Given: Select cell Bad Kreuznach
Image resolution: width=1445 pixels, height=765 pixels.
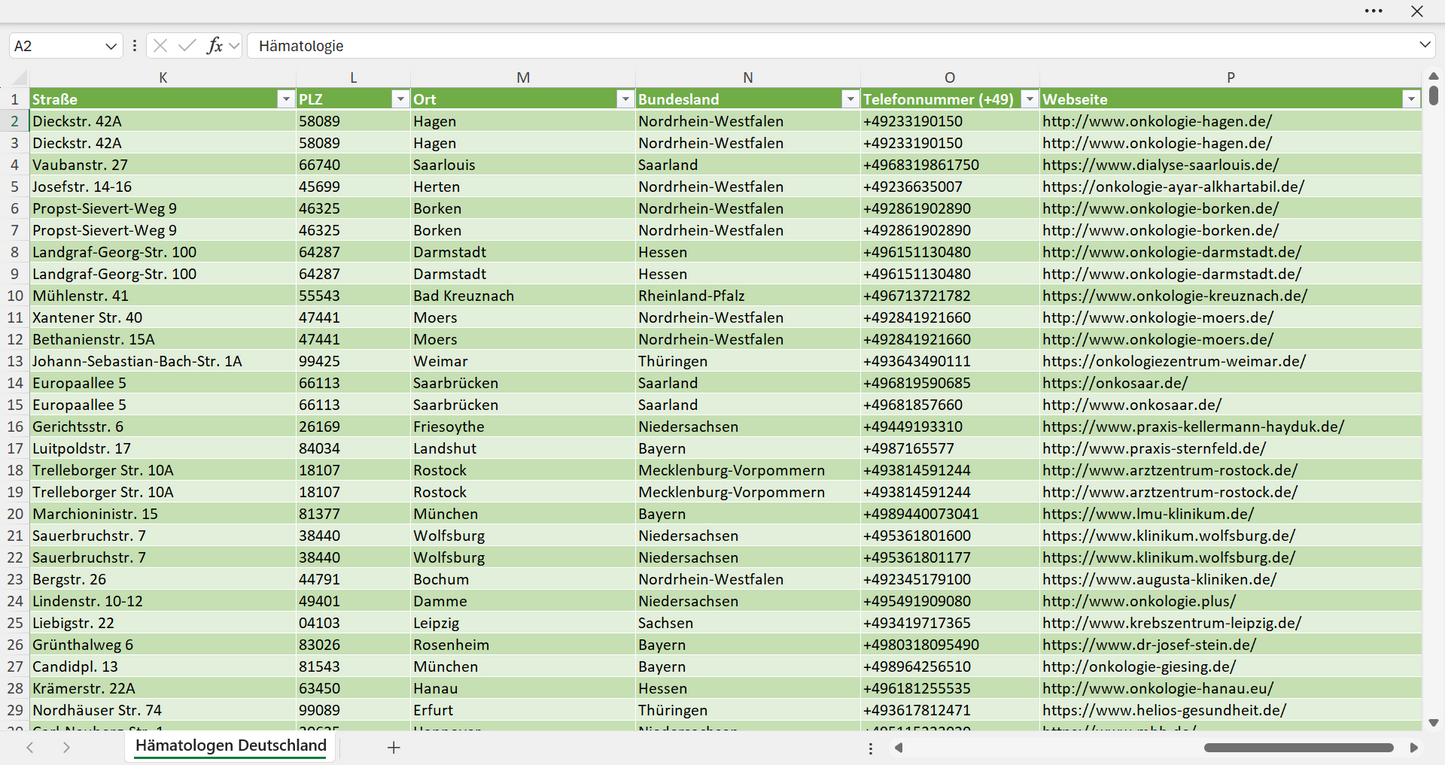Looking at the screenshot, I should [523, 296].
